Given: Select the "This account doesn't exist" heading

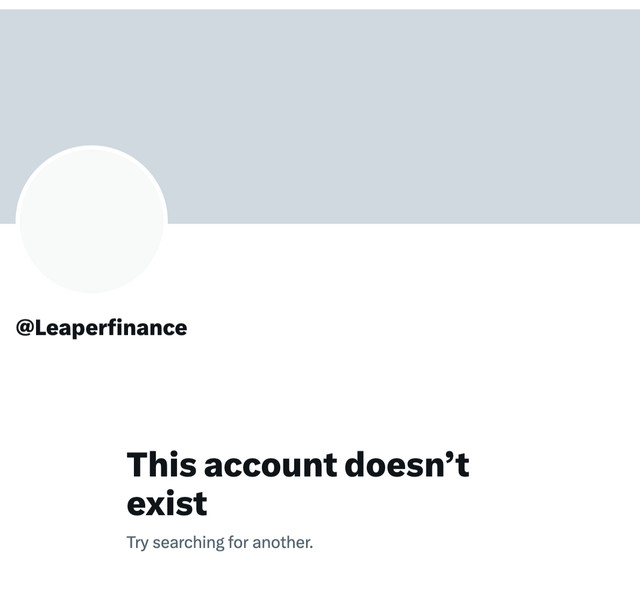Looking at the screenshot, I should click(x=298, y=484).
